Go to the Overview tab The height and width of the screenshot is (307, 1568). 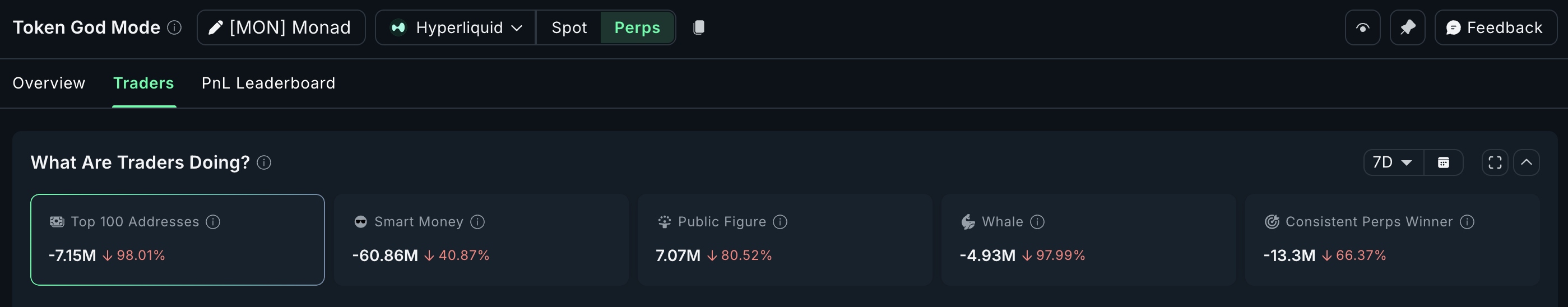(x=49, y=83)
